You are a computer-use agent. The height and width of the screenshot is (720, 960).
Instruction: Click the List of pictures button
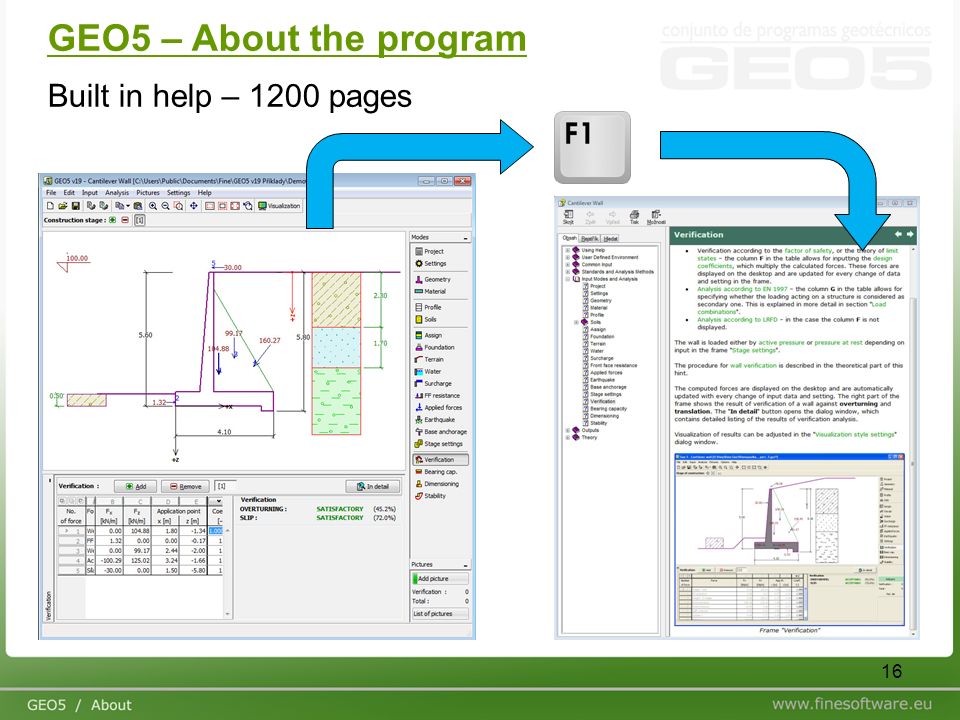(440, 613)
